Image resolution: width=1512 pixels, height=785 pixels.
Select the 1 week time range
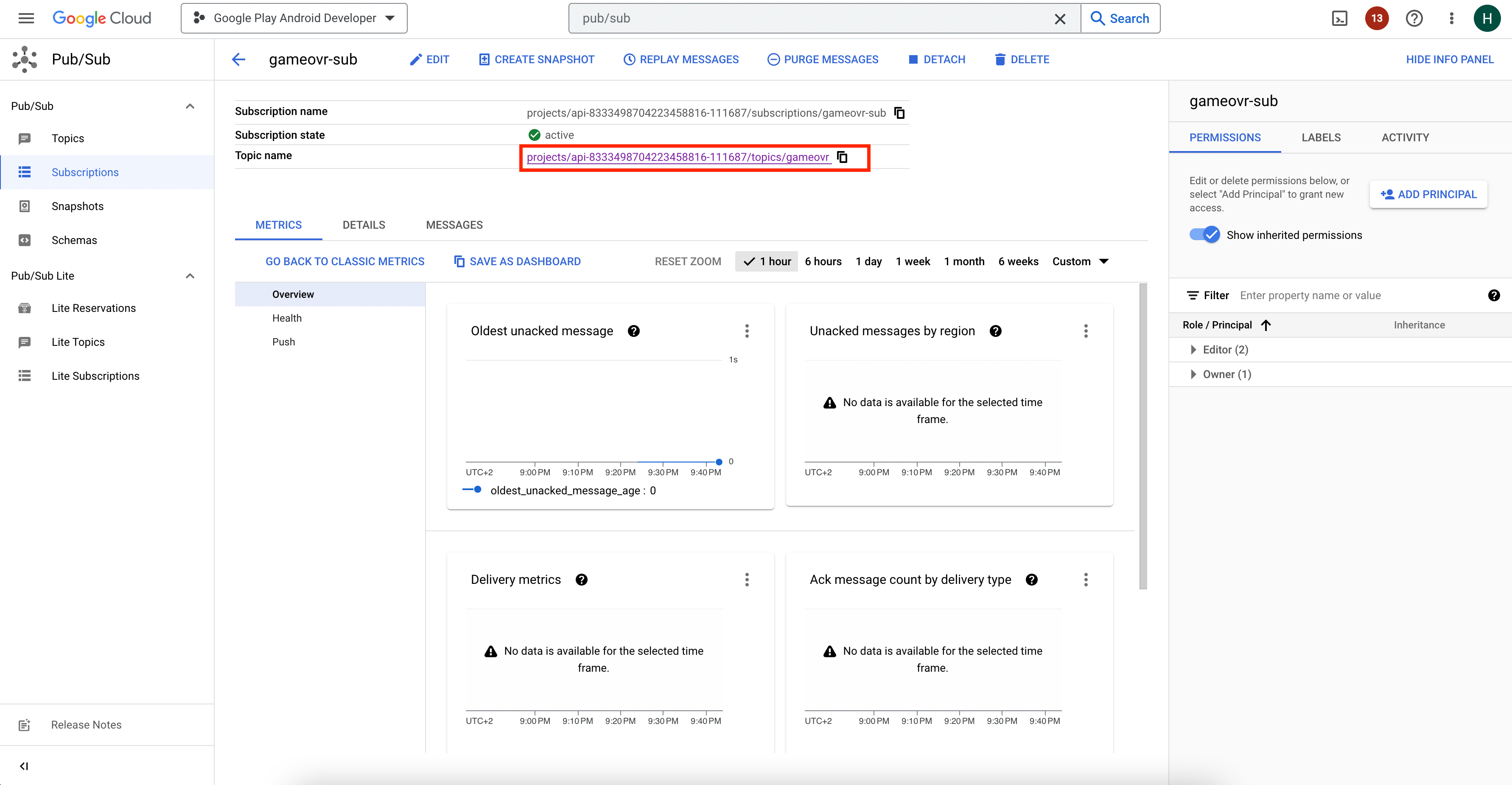[x=913, y=262]
